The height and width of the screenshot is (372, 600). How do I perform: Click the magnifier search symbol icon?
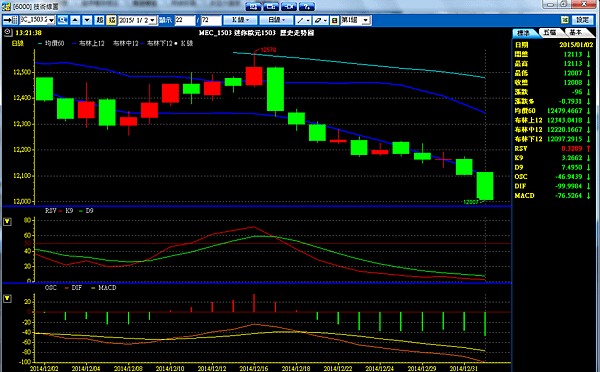pos(63,20)
